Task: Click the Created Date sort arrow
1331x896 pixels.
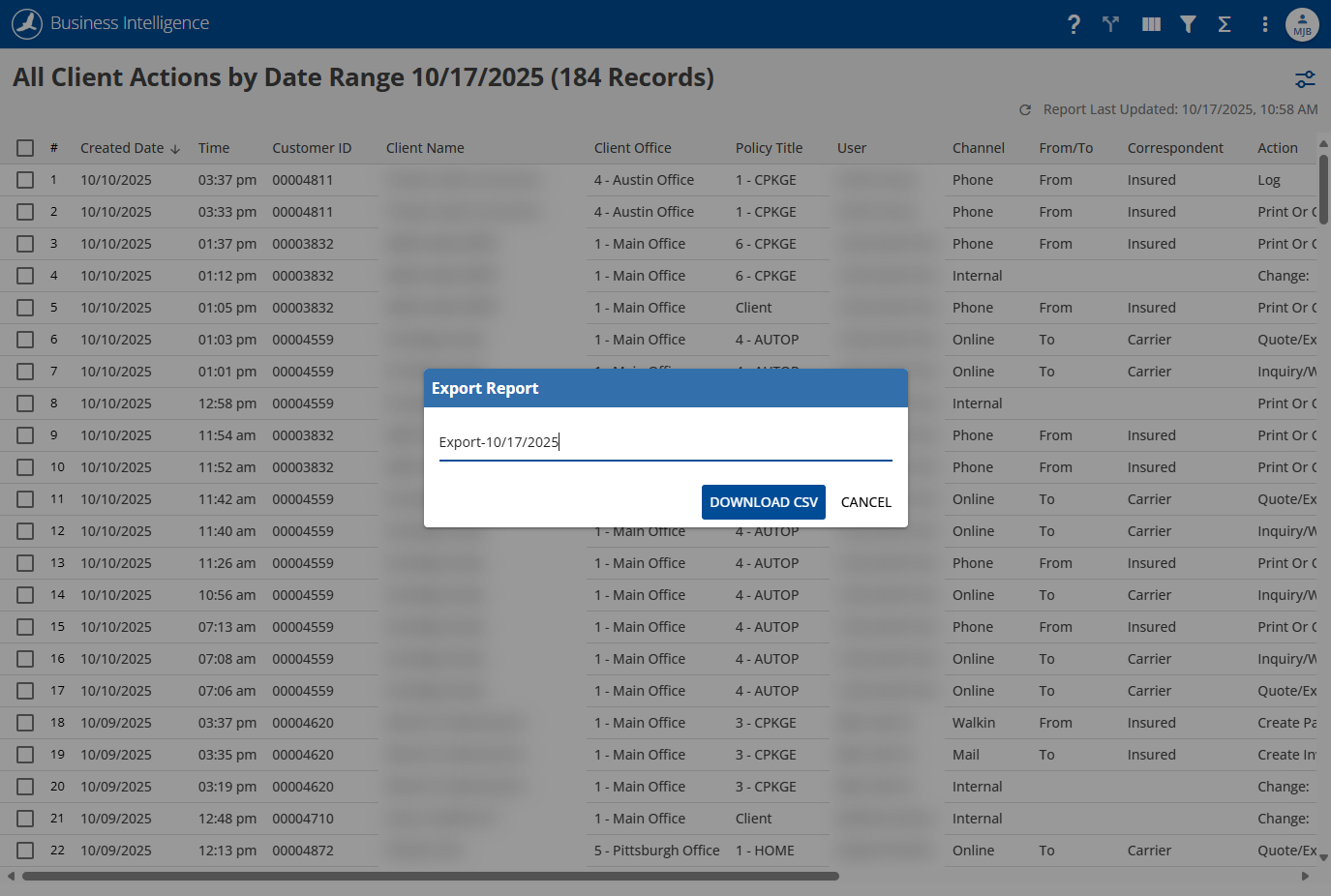Action: point(175,149)
